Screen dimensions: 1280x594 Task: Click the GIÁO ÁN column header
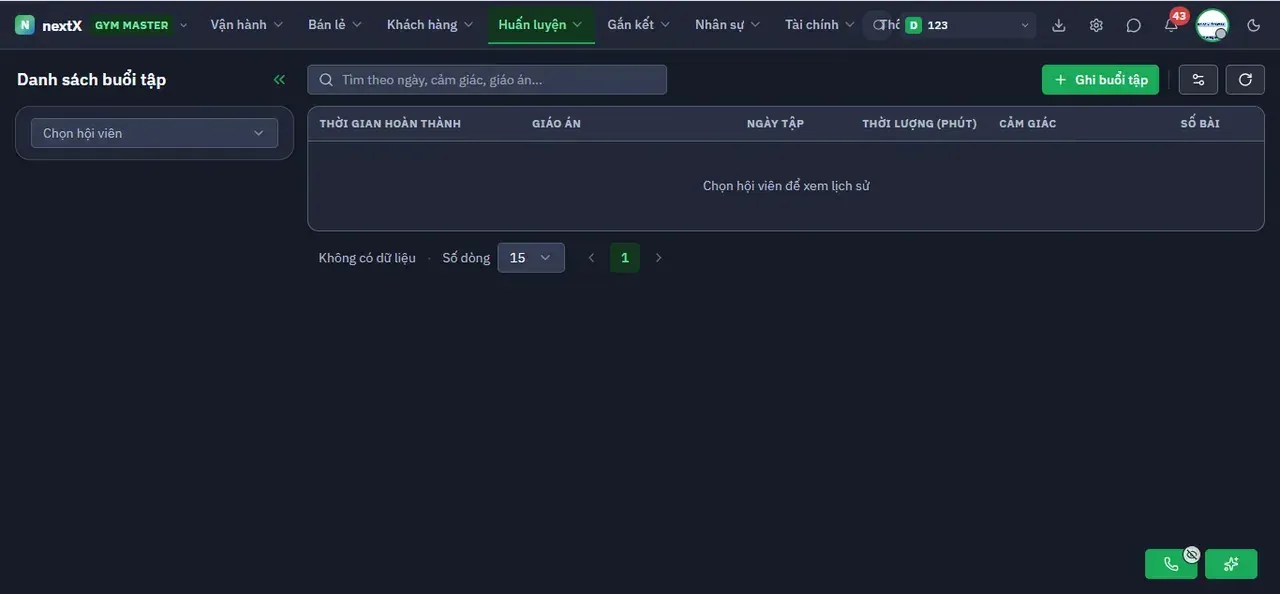pyautogui.click(x=556, y=124)
